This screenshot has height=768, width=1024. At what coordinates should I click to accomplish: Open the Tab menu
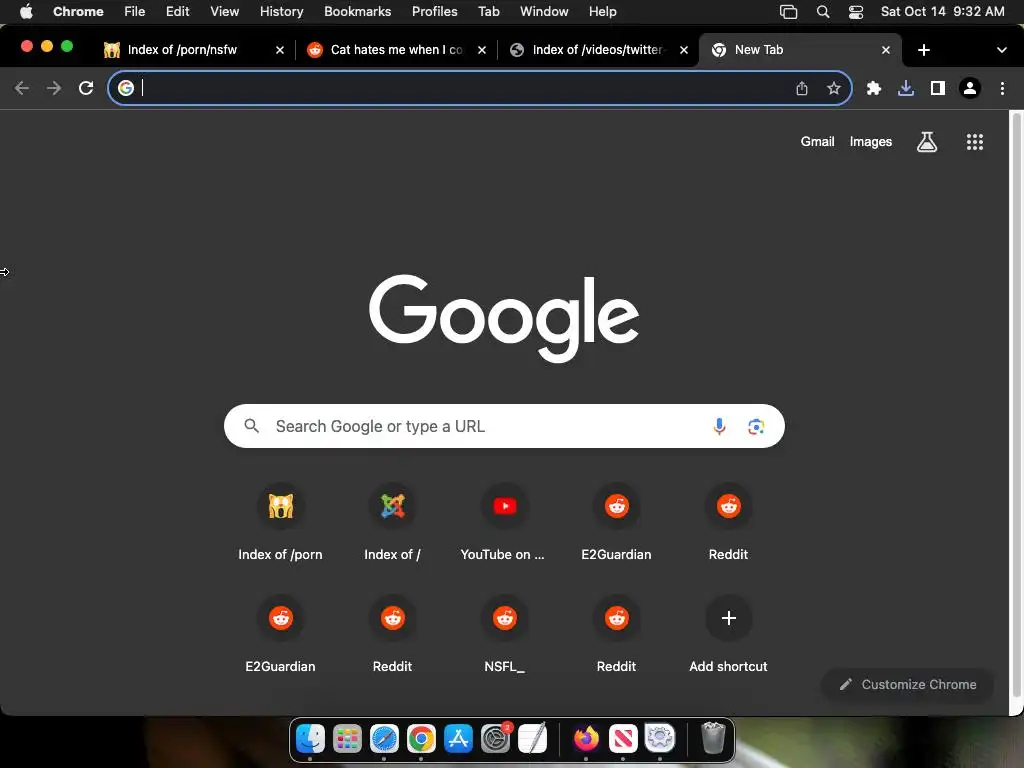click(488, 12)
